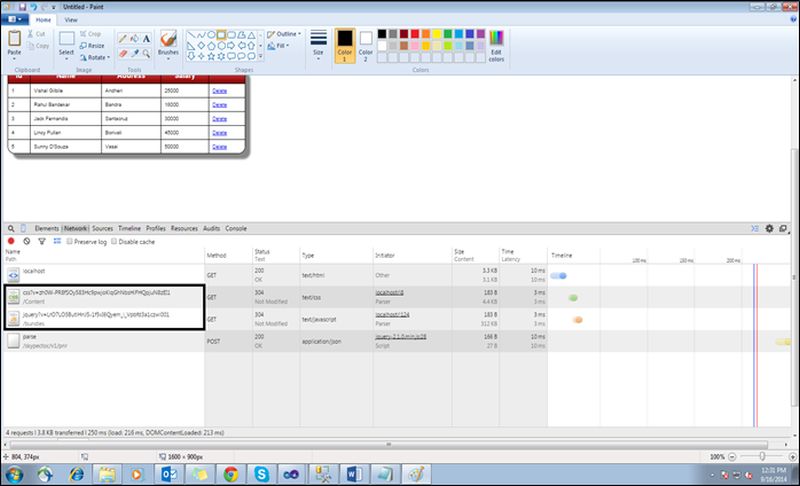Viewport: 800px width, 486px height.
Task: Choose the Triangle shape
Action: click(251, 35)
